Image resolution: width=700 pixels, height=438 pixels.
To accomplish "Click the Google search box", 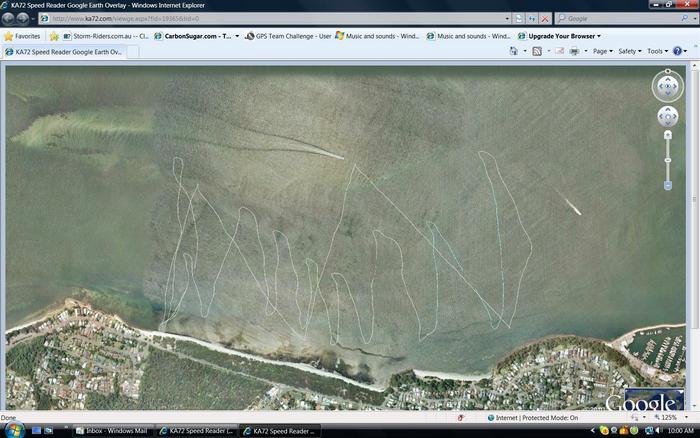I will click(x=620, y=18).
